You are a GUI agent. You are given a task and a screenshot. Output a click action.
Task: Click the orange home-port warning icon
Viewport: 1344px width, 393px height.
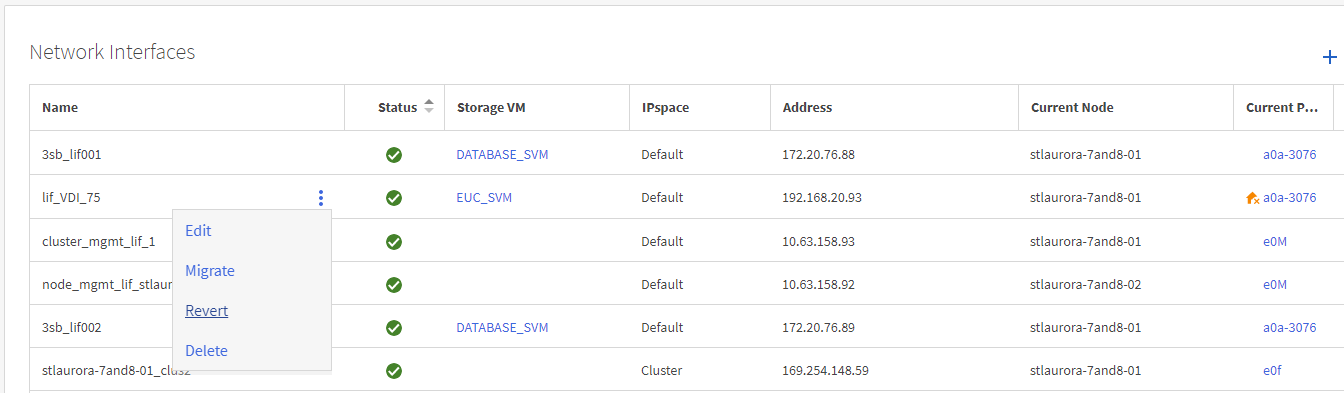1252,198
